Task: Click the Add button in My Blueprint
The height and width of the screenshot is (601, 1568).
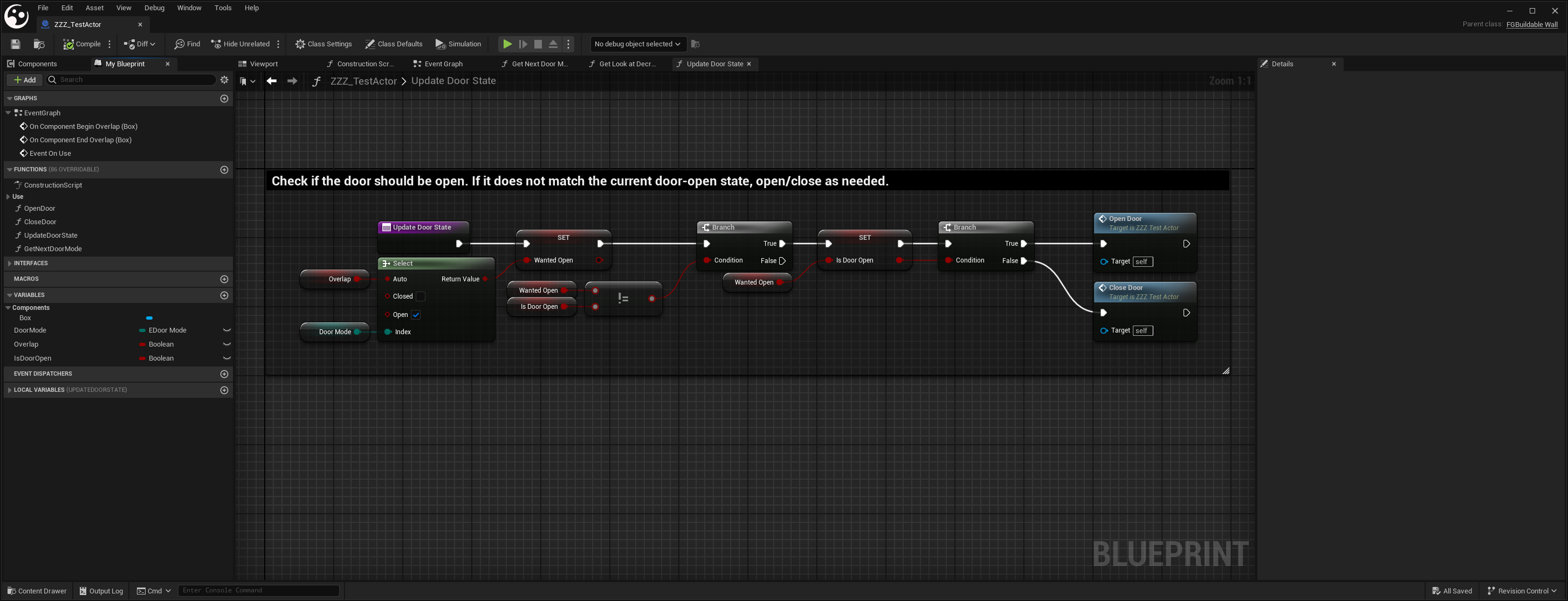Action: (25, 80)
